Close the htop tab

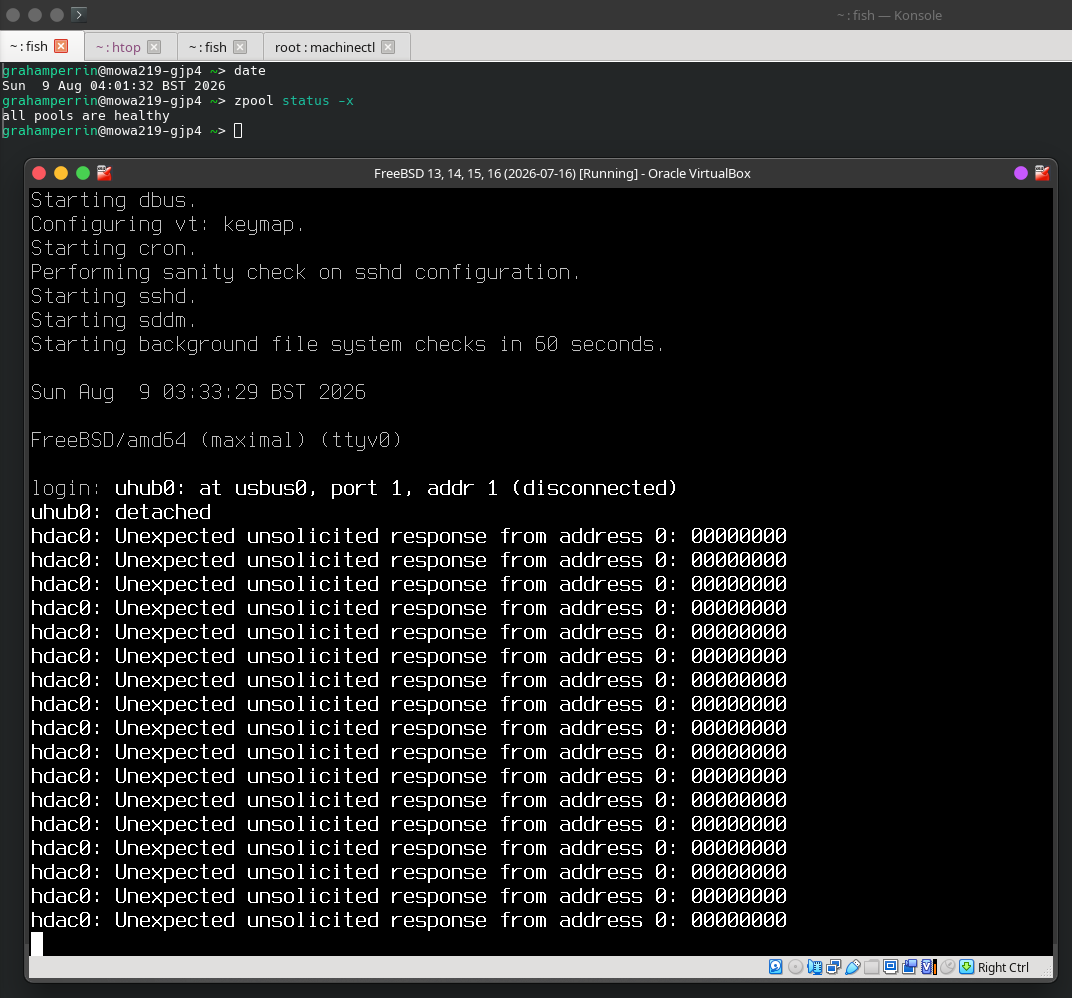[155, 47]
